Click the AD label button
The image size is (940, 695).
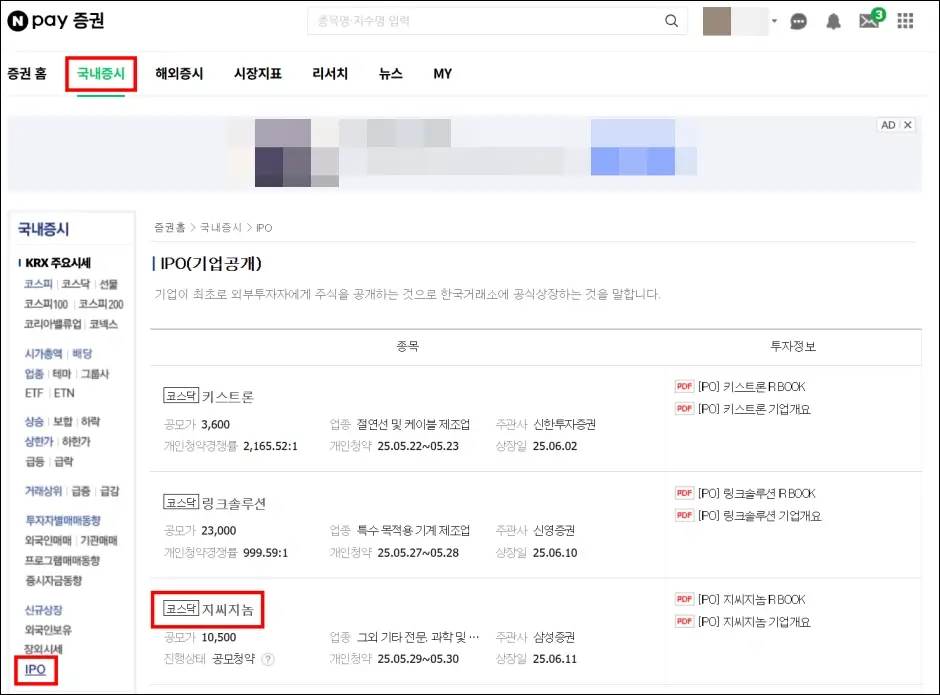(x=888, y=125)
